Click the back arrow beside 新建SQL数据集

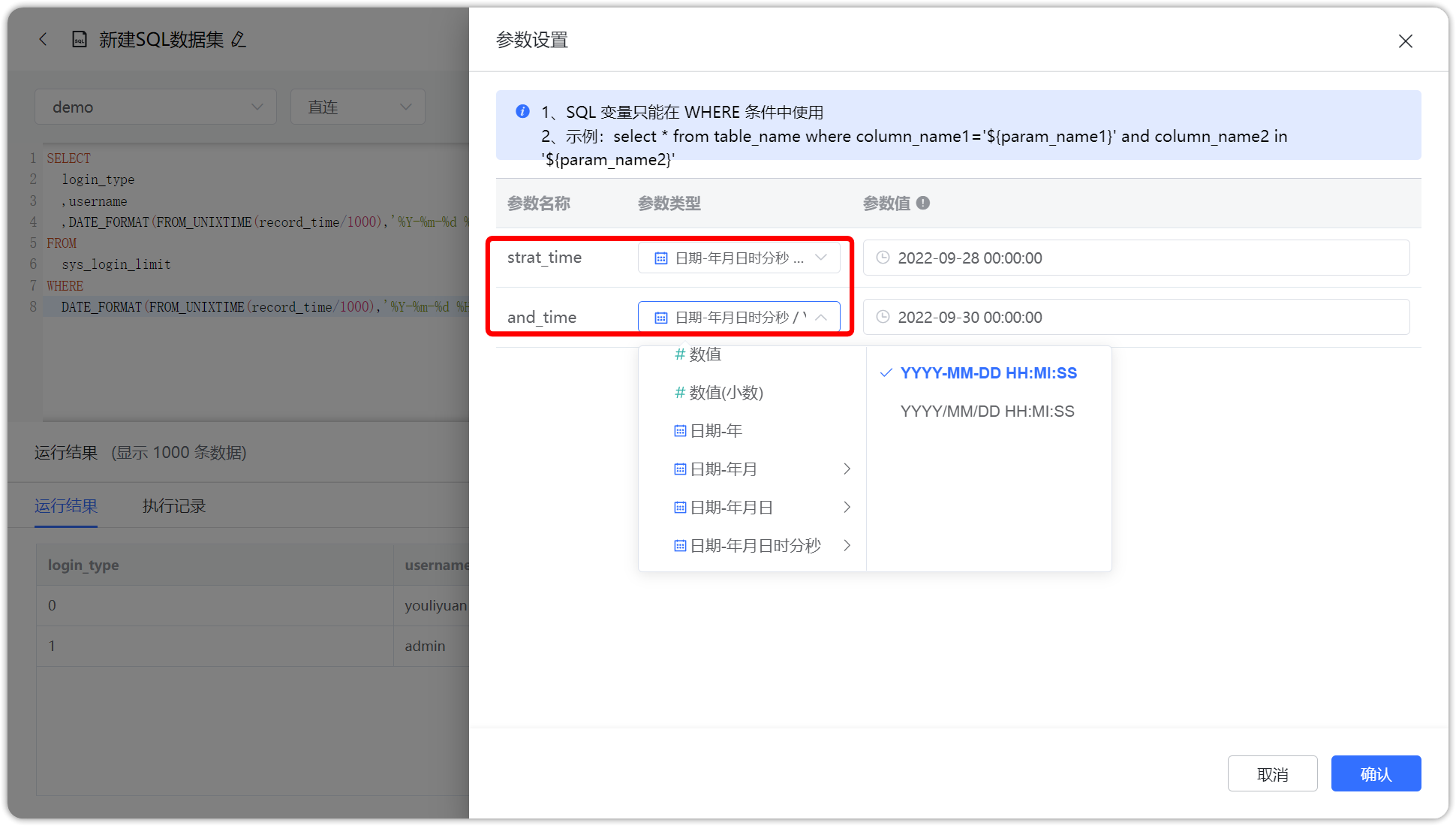point(43,39)
